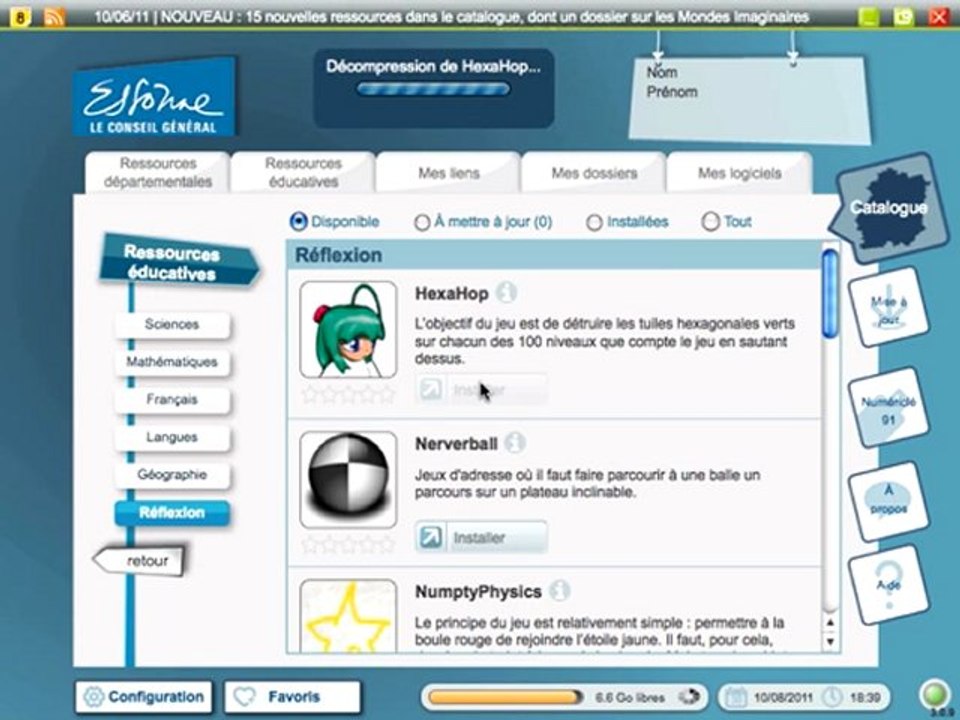Click the HexaHop decompression progress bar

(x=433, y=89)
